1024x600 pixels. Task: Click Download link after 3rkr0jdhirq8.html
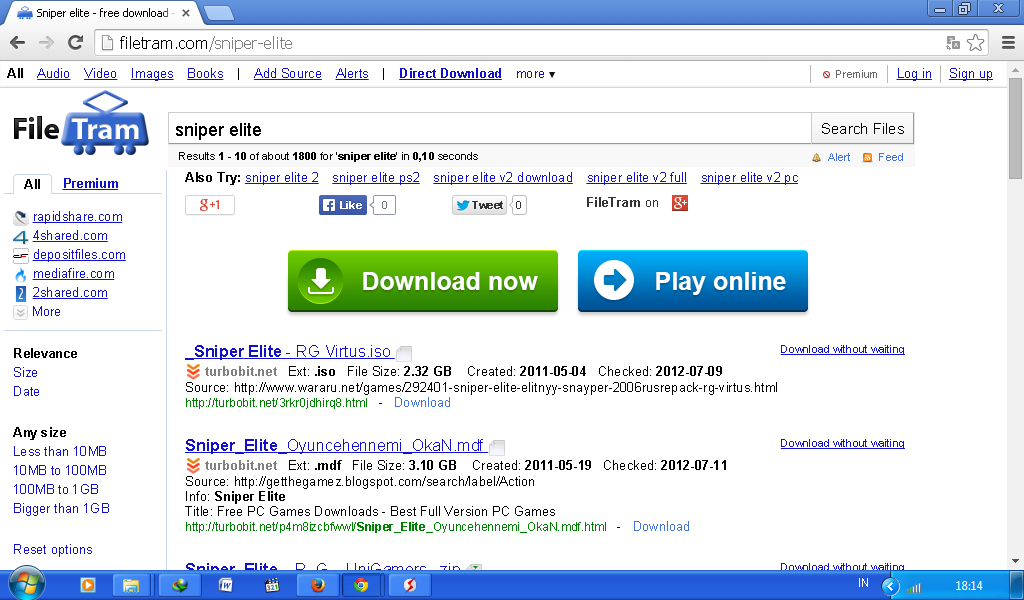[422, 403]
